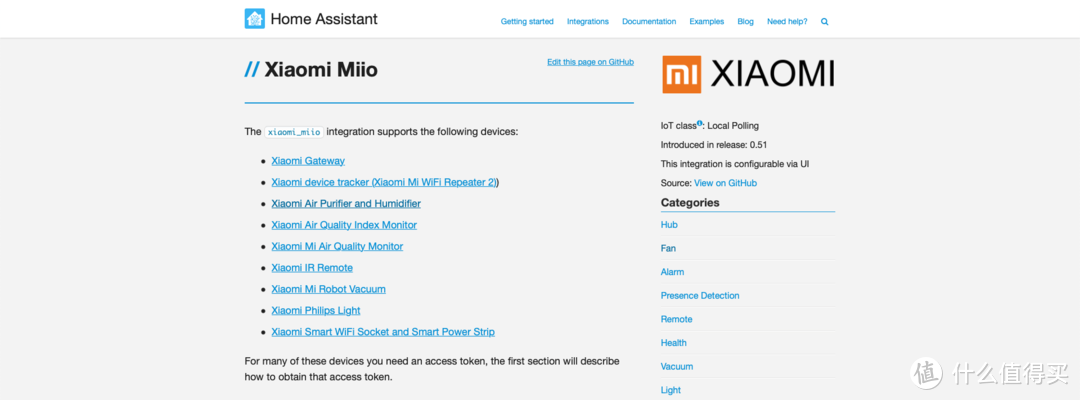Open the Blog menu item
This screenshot has width=1080, height=400.
[x=745, y=22]
